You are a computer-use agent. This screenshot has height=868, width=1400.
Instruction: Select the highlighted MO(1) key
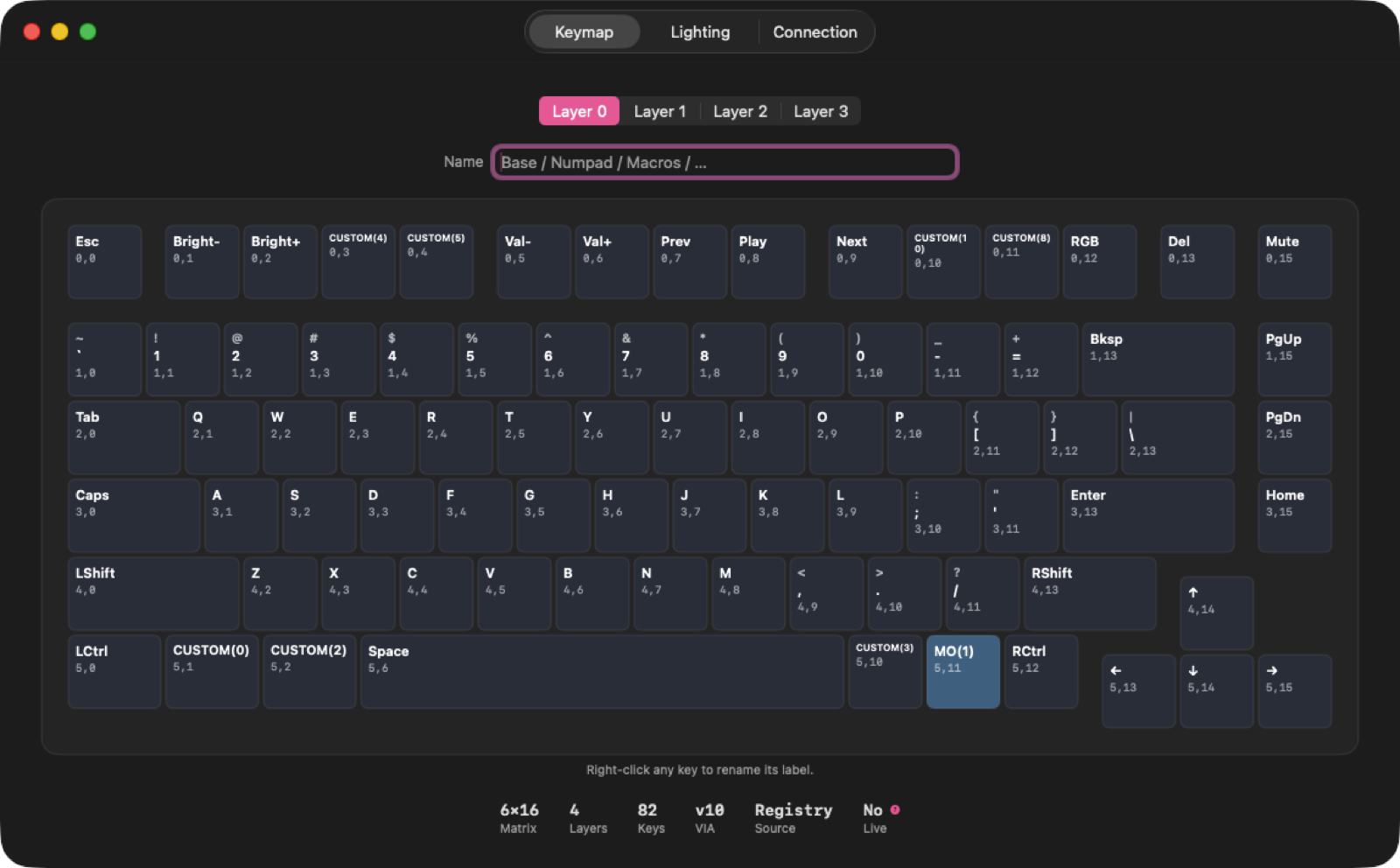(962, 671)
